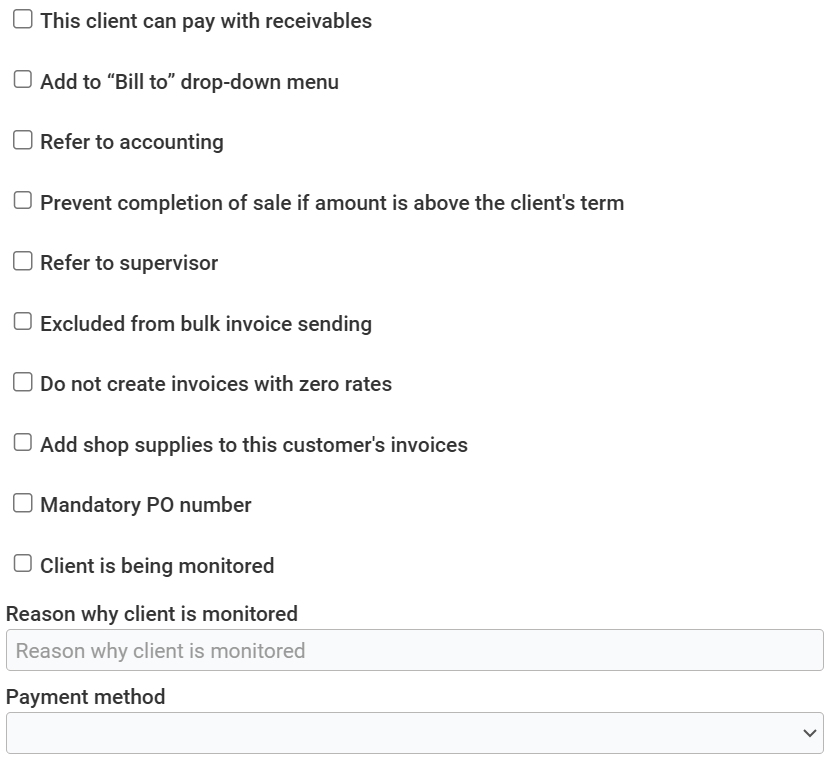Enable 'This client can pay with receivables' checkbox
The height and width of the screenshot is (763, 830).
[22, 20]
